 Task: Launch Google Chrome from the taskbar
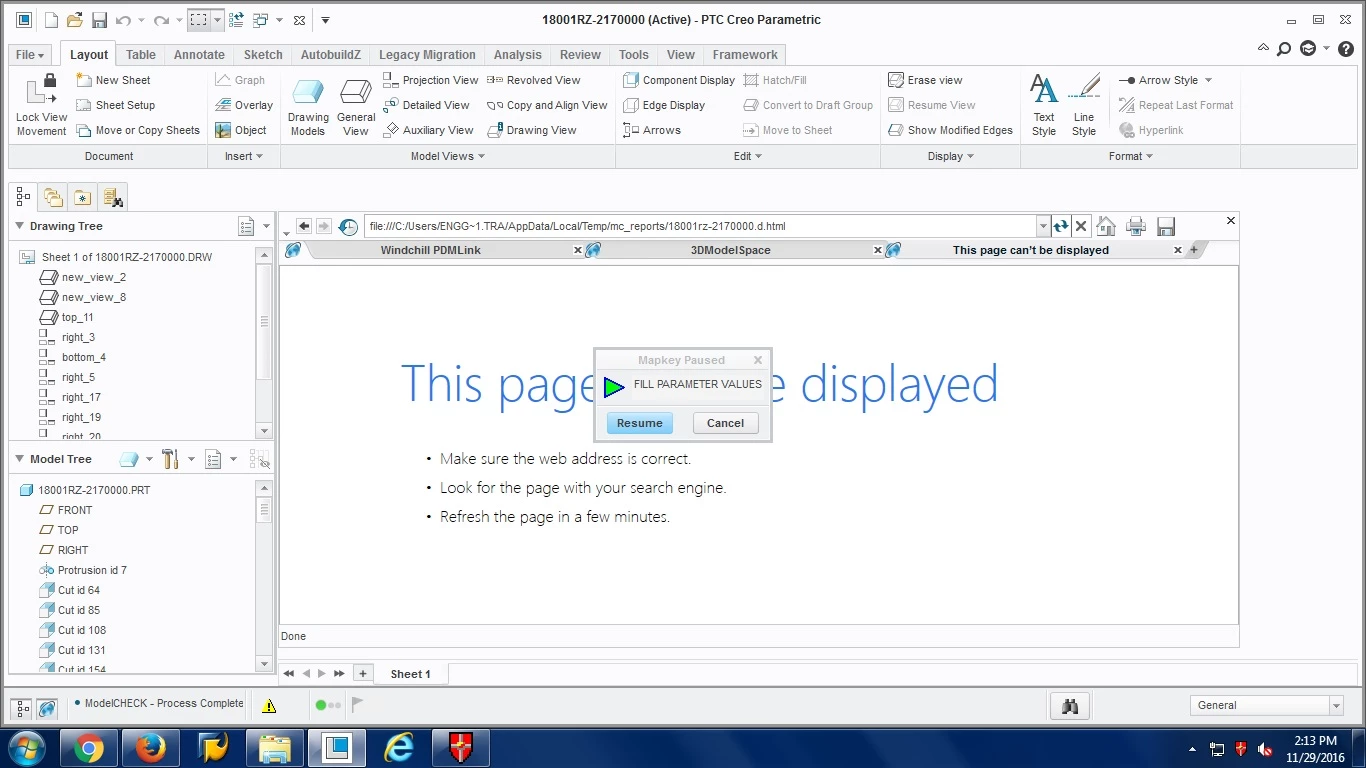pos(88,748)
